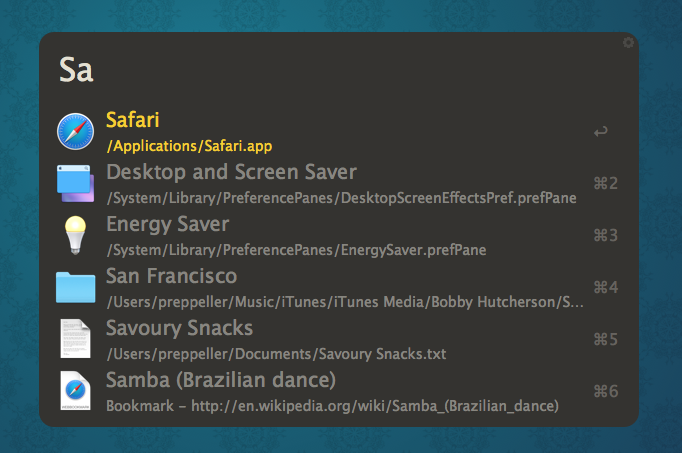The image size is (682, 453).
Task: Click the Savoury Snacks text document icon
Action: (75, 339)
